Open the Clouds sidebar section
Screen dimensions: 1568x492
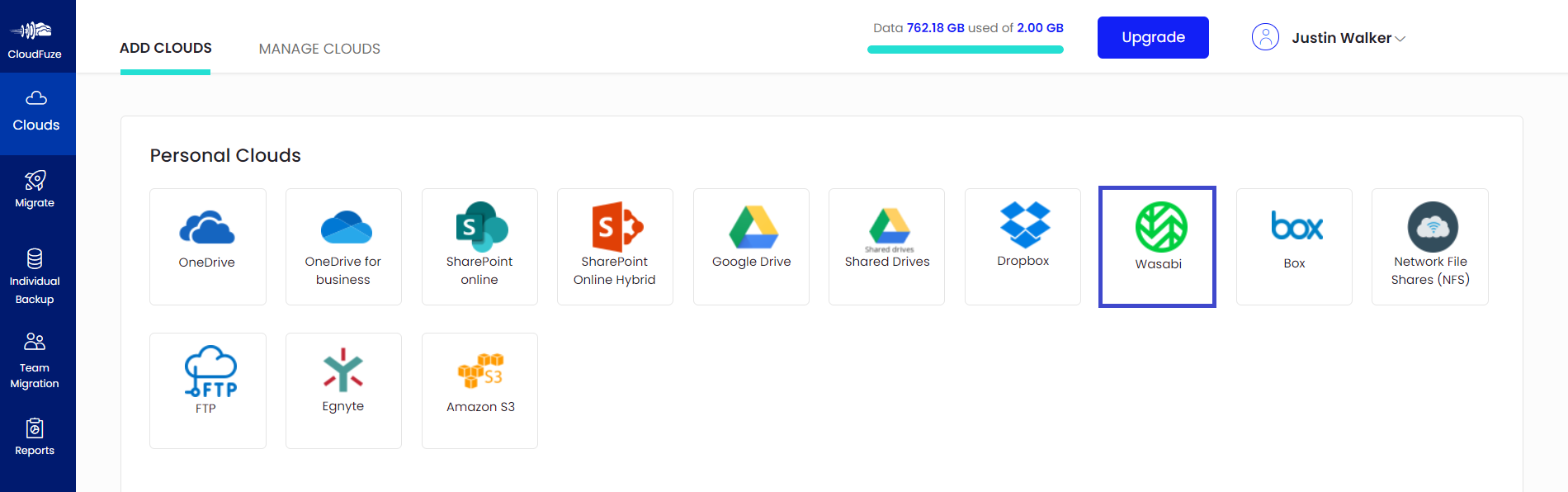pos(37,113)
